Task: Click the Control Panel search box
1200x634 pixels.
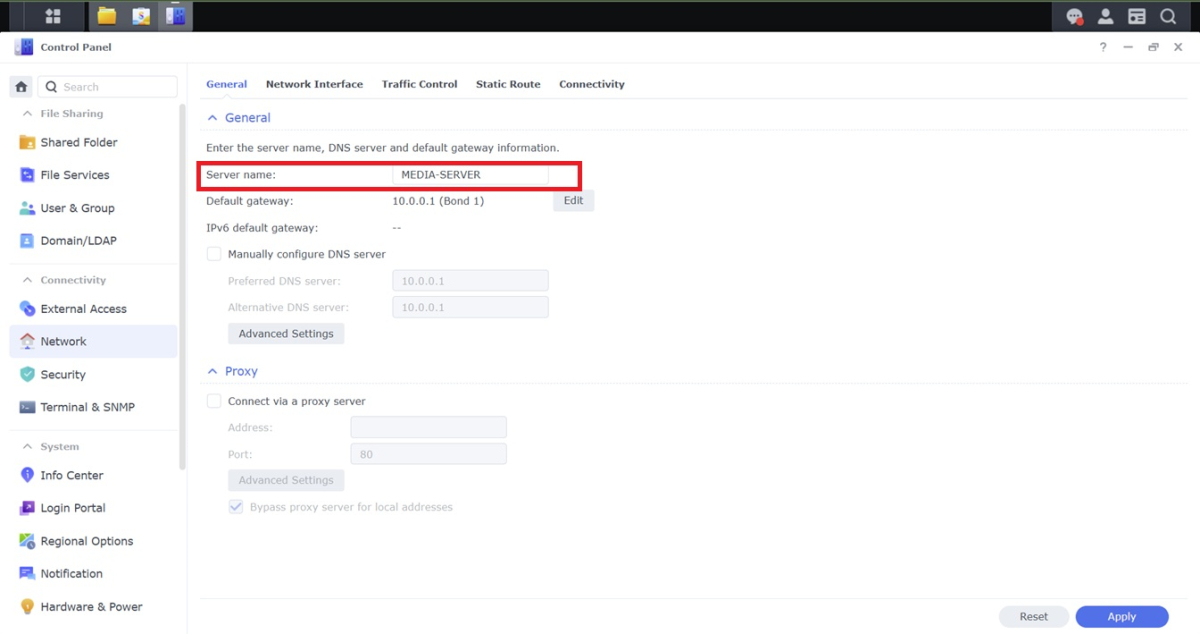Action: tap(109, 87)
